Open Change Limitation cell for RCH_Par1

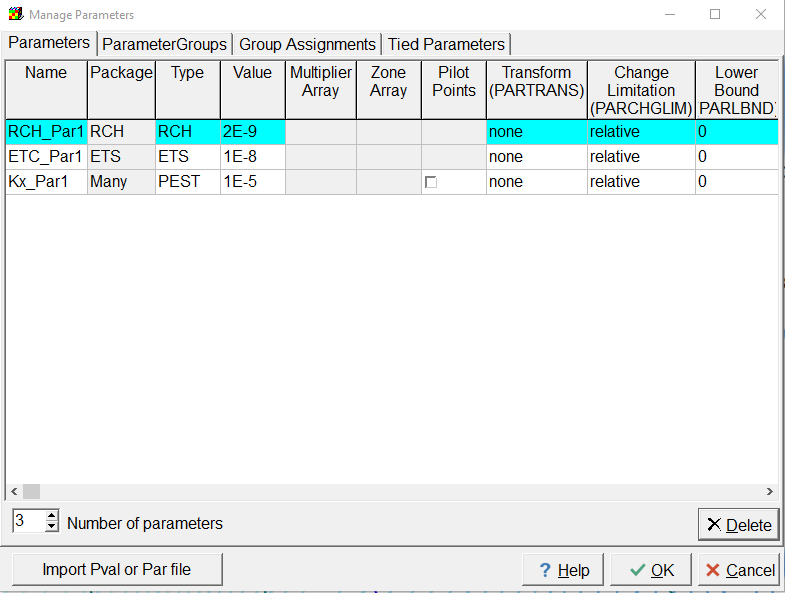tap(641, 132)
